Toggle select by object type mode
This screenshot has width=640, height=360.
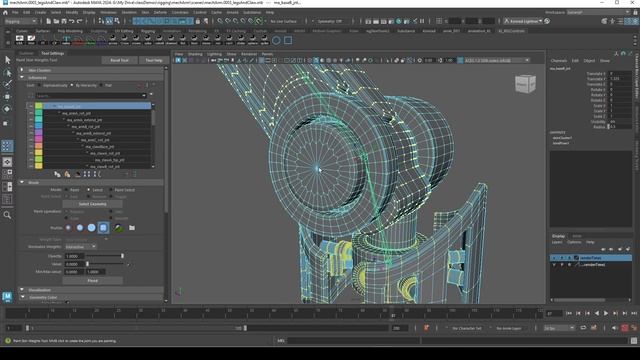click(109, 21)
